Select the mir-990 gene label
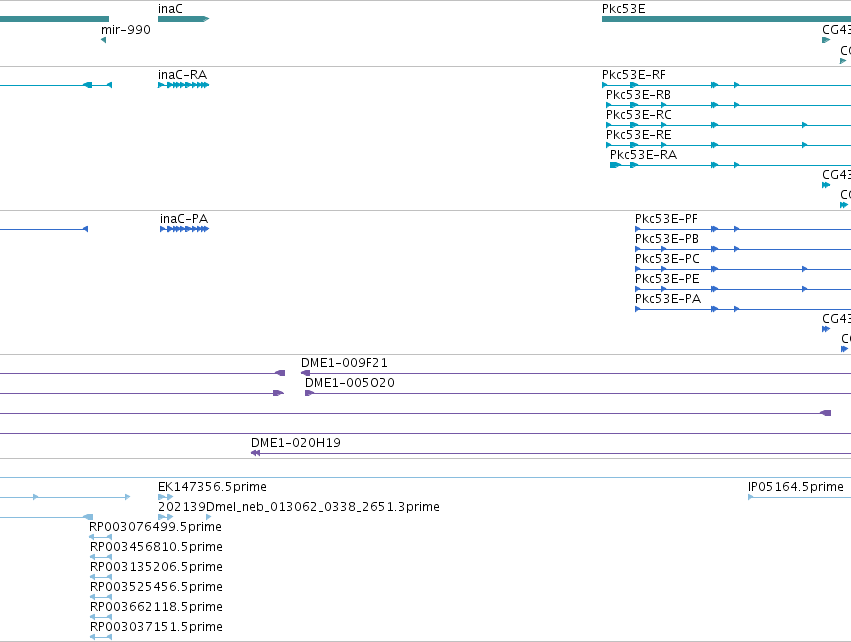The height and width of the screenshot is (642, 851). coord(125,30)
